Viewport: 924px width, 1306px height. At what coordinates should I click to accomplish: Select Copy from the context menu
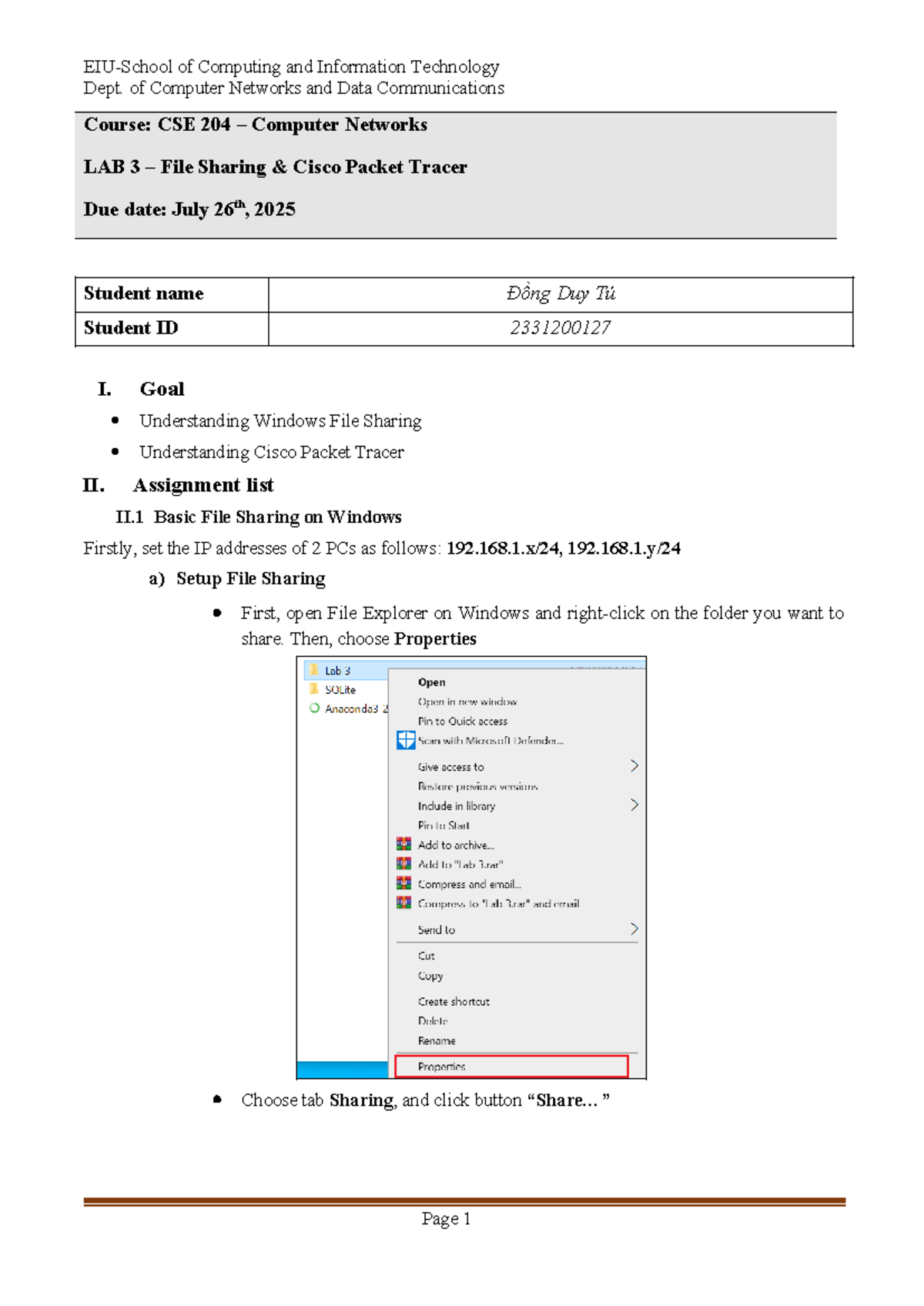tap(430, 976)
